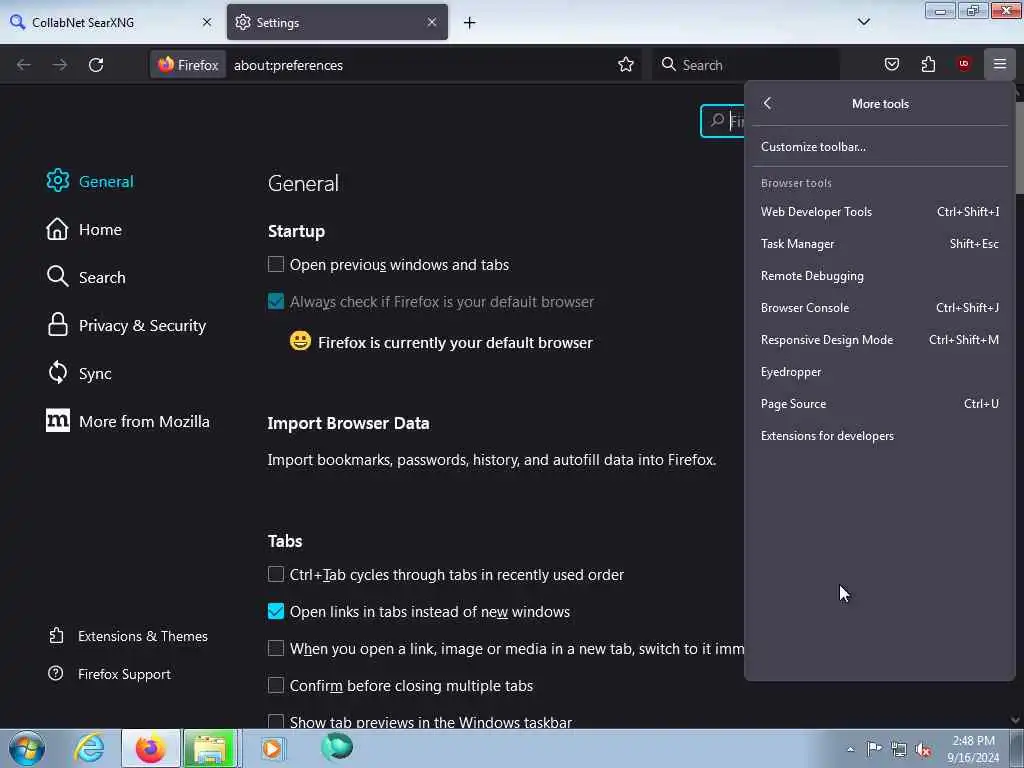Open Firefox Support link
Image resolution: width=1024 pixels, height=768 pixels.
point(110,674)
